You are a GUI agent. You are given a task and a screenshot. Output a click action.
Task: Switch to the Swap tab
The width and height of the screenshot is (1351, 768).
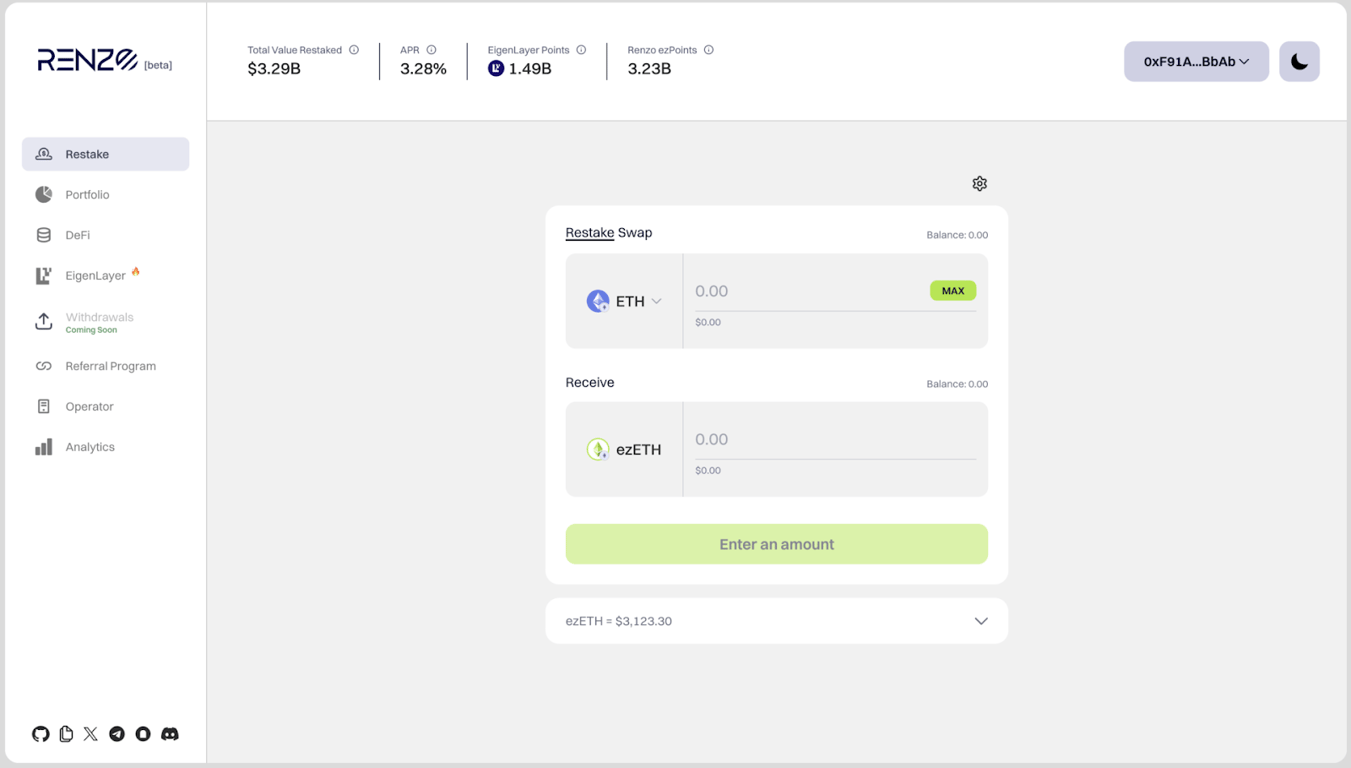635,233
